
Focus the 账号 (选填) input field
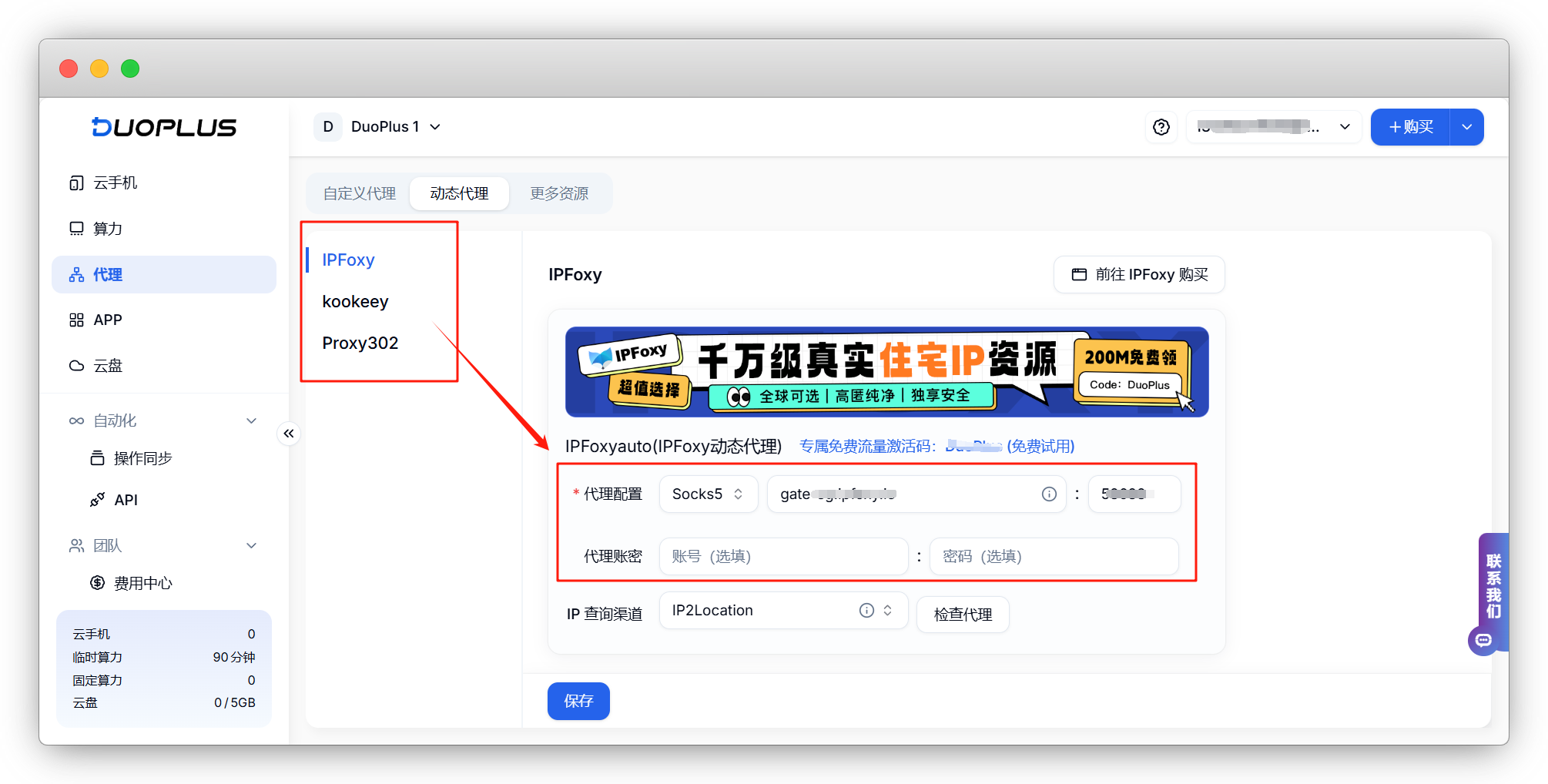click(784, 557)
